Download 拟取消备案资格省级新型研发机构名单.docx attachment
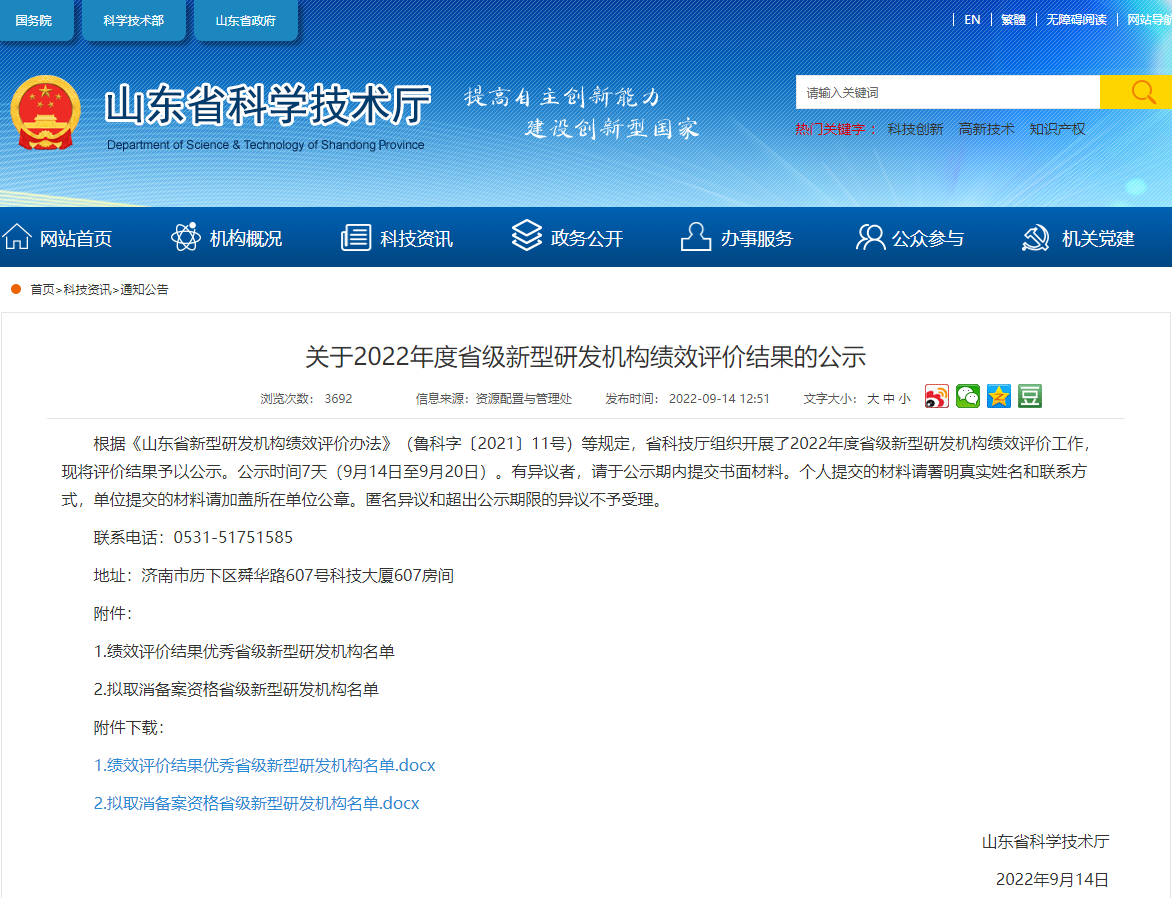Screen dimensions: 1172x898 click(257, 804)
